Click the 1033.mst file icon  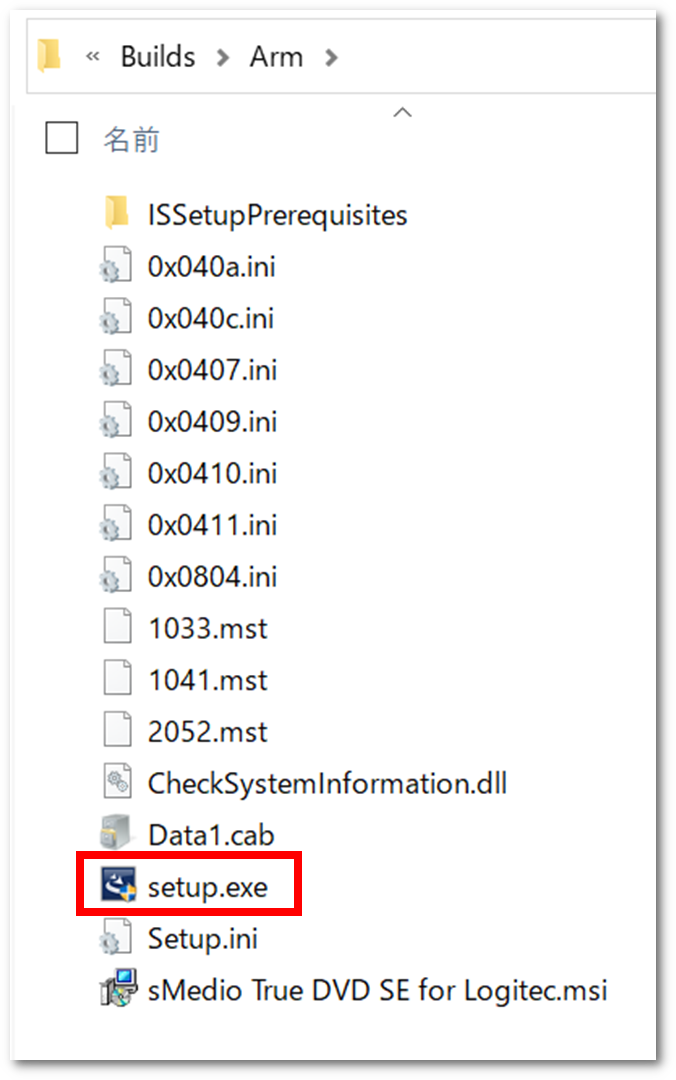coord(118,628)
